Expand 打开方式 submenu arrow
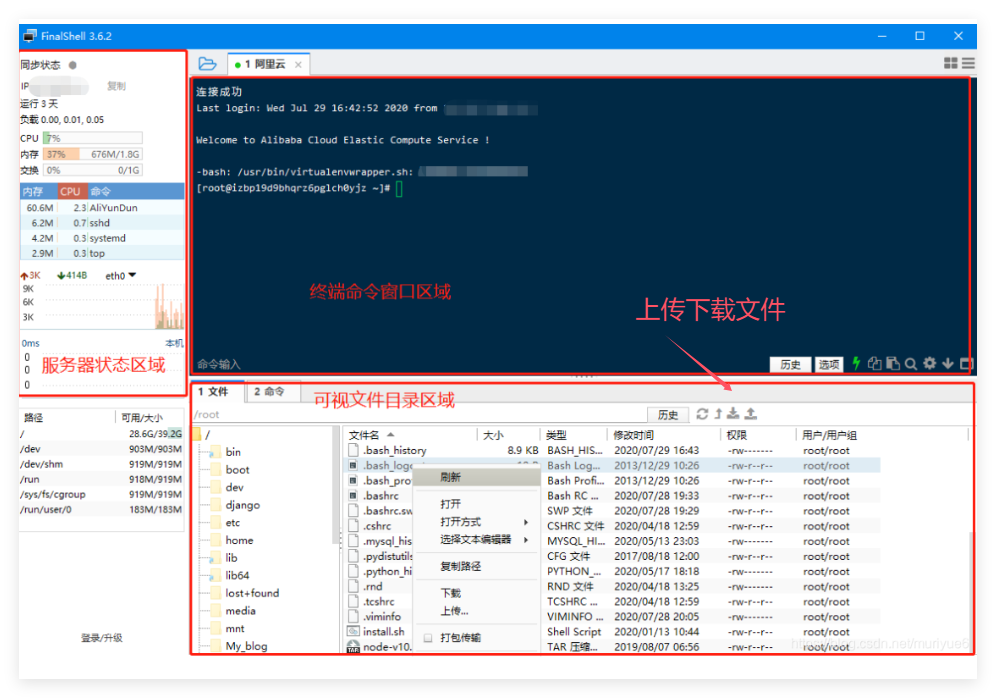The image size is (996, 698). pyautogui.click(x=526, y=522)
